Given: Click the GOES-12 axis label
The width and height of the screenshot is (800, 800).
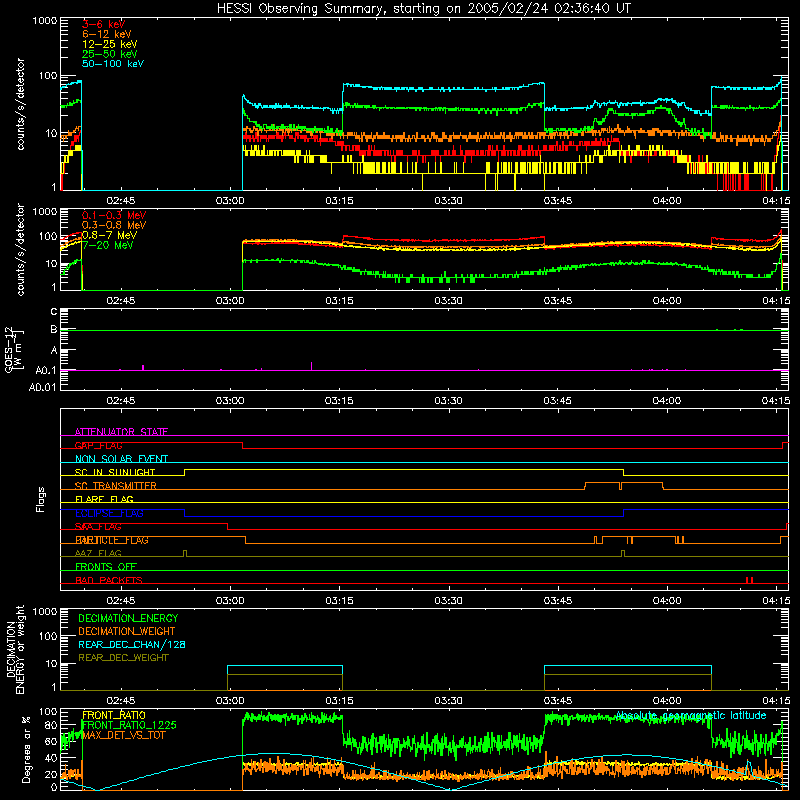Looking at the screenshot, I should tap(13, 350).
